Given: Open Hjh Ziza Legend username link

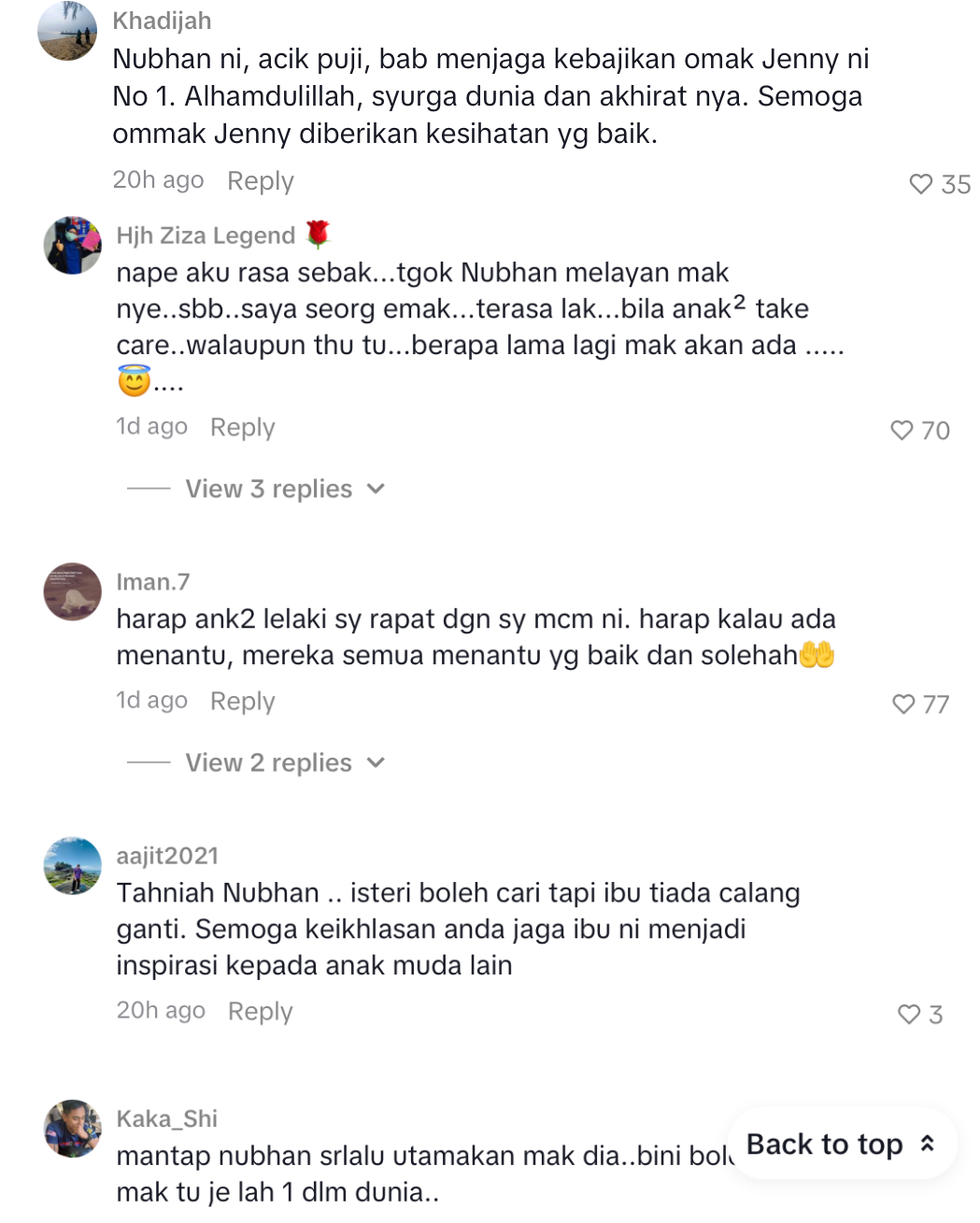Looking at the screenshot, I should pos(206,235).
